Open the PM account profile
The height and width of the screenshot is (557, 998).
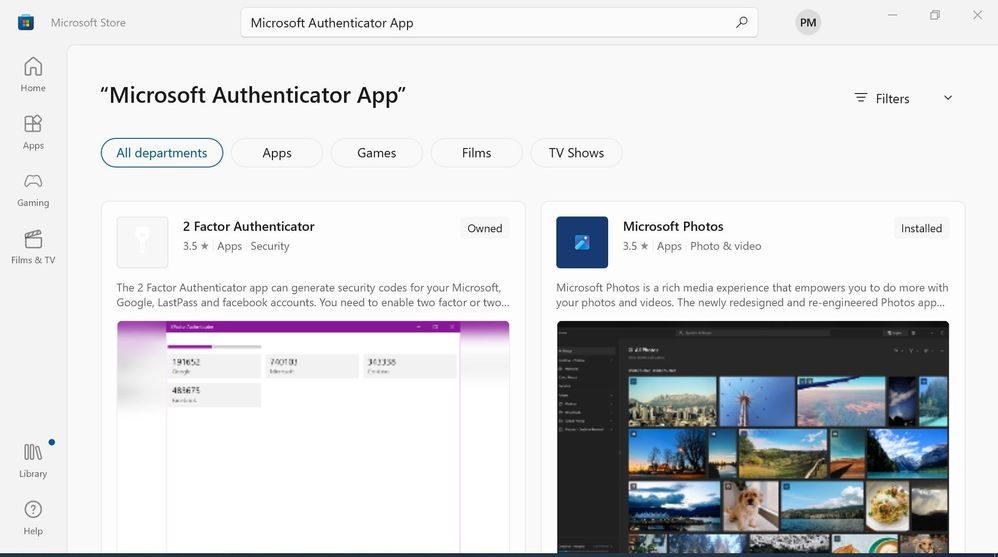click(x=808, y=23)
